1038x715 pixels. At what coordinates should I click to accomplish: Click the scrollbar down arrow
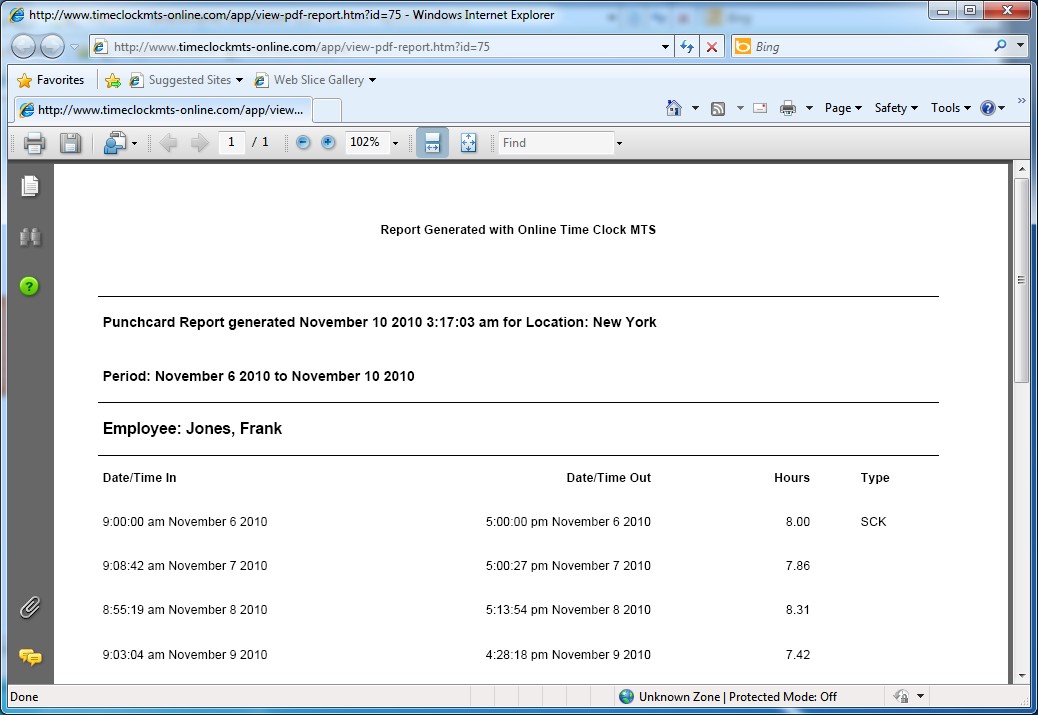click(1021, 675)
